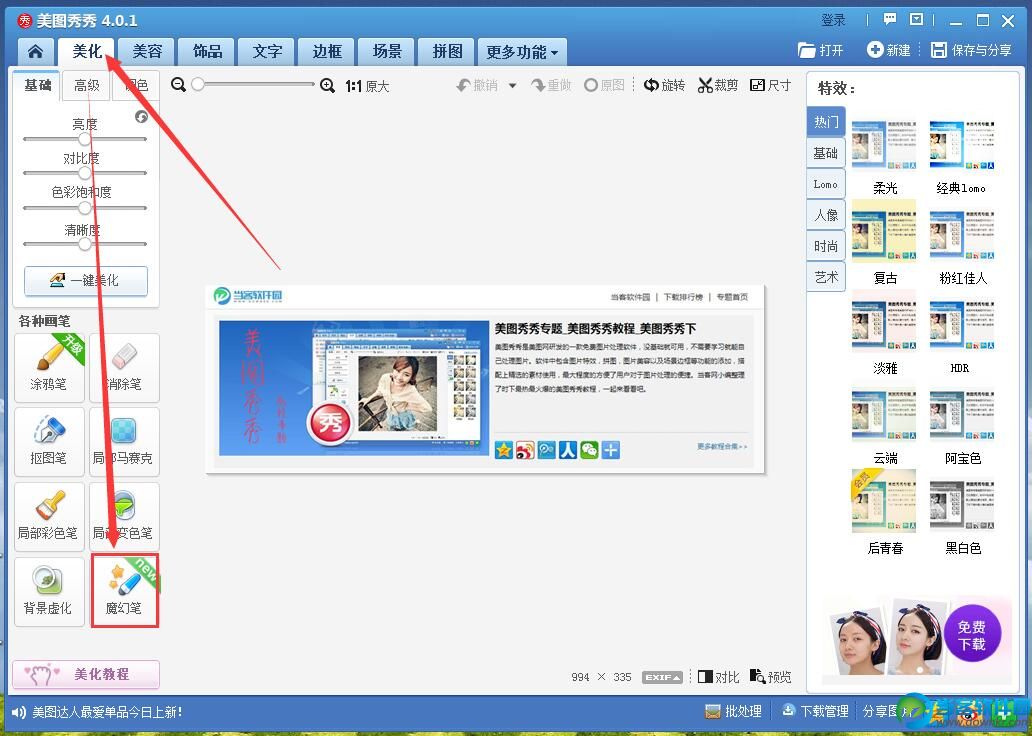Viewport: 1032px width, 736px height.
Task: Show the 热门 effects category
Action: (826, 122)
